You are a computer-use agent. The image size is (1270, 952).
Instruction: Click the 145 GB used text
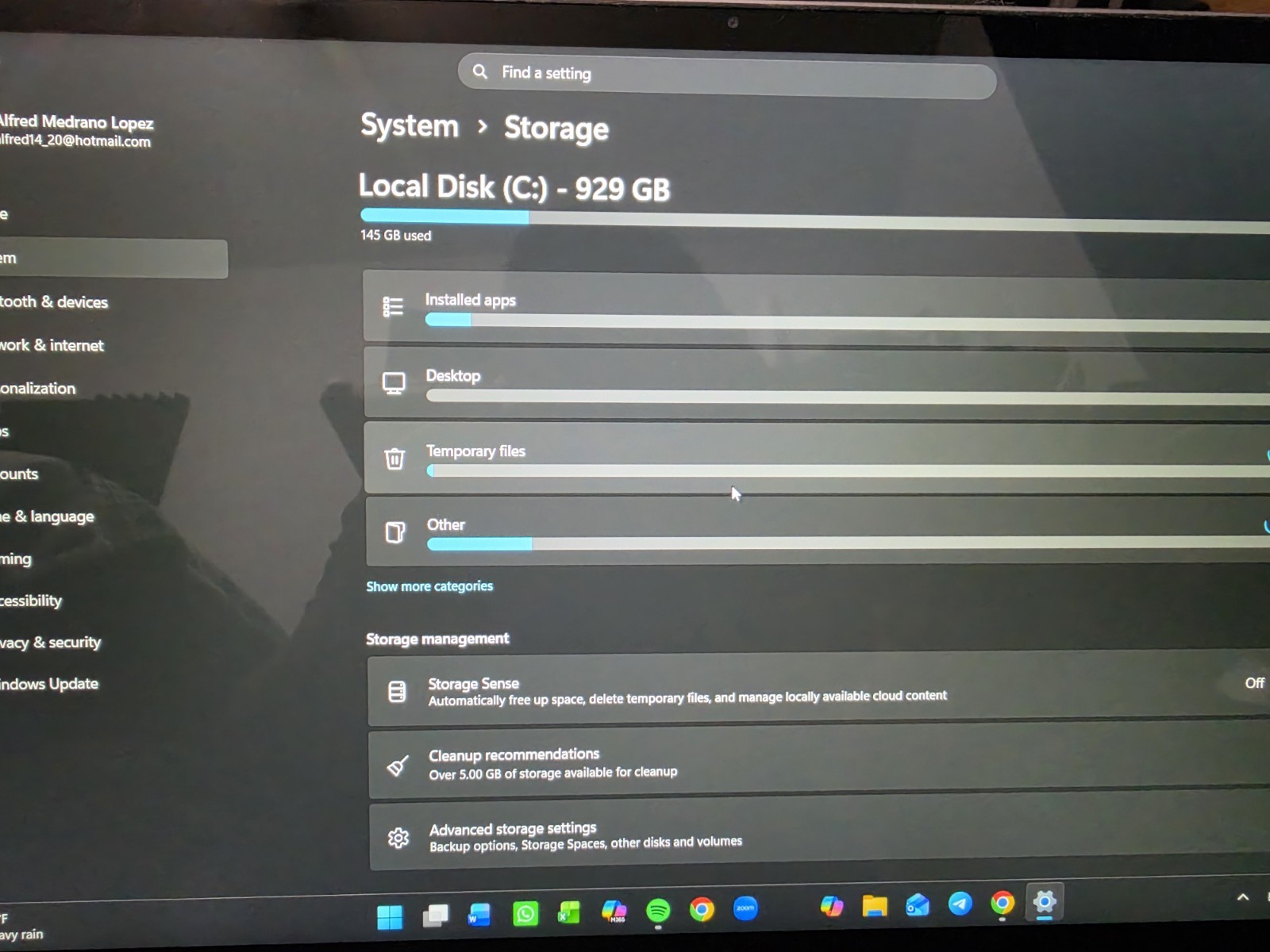coord(395,235)
